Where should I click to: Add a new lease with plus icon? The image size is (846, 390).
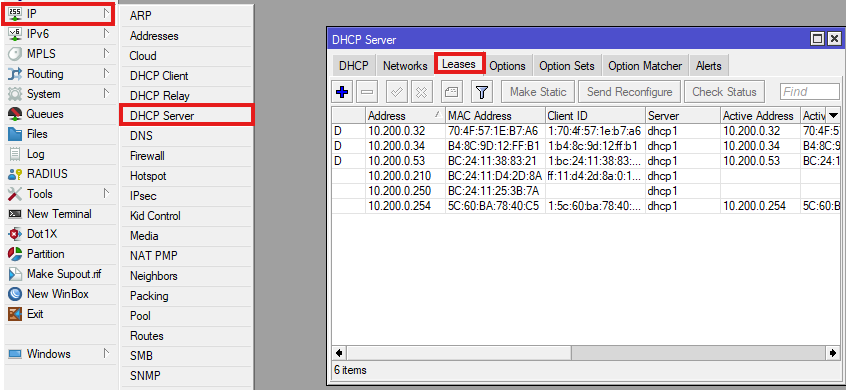[x=342, y=92]
